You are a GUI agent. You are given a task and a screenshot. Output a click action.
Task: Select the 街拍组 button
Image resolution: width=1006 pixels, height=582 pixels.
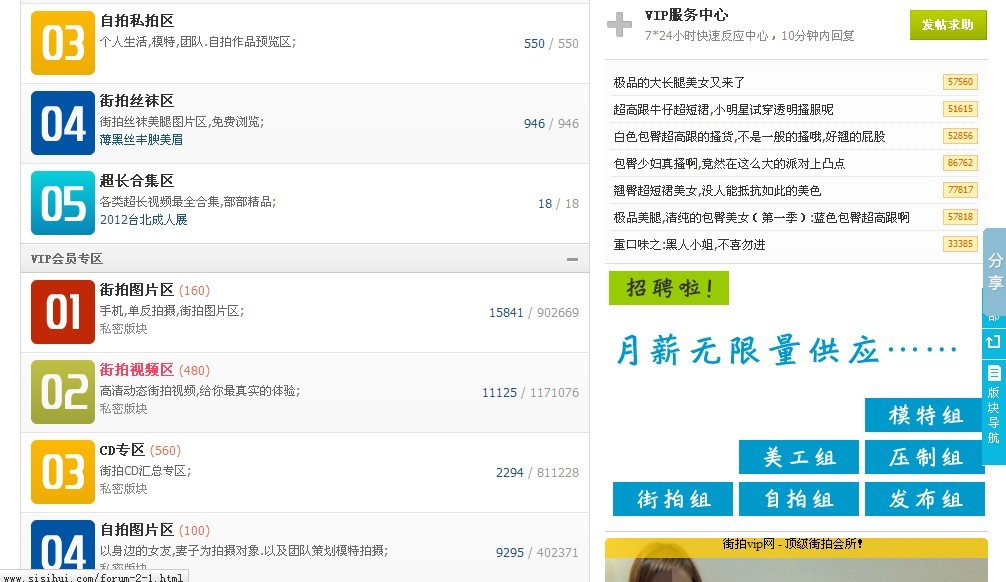click(x=672, y=499)
